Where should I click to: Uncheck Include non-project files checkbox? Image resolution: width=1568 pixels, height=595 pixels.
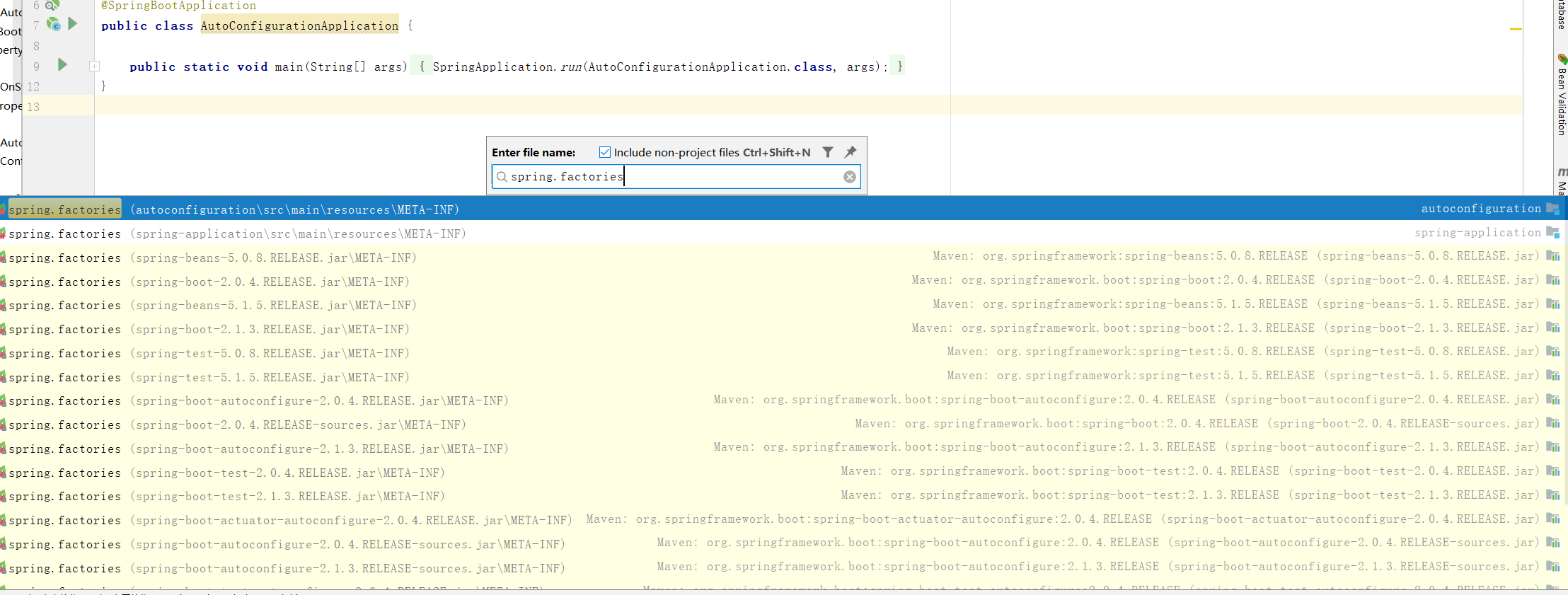tap(605, 152)
